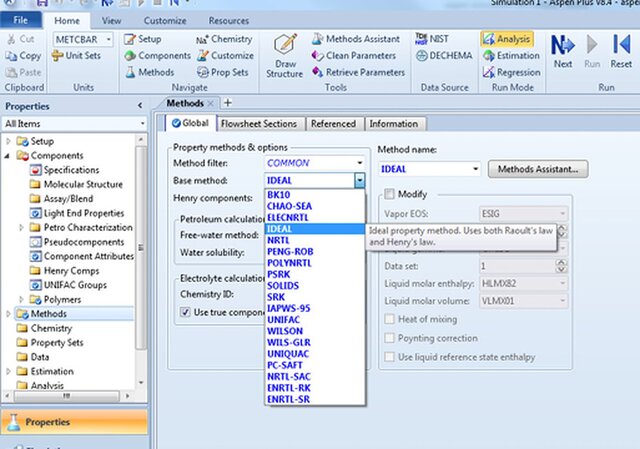This screenshot has height=449, width=640.
Task: Open Method filter COMMON dropdown
Action: pos(360,163)
